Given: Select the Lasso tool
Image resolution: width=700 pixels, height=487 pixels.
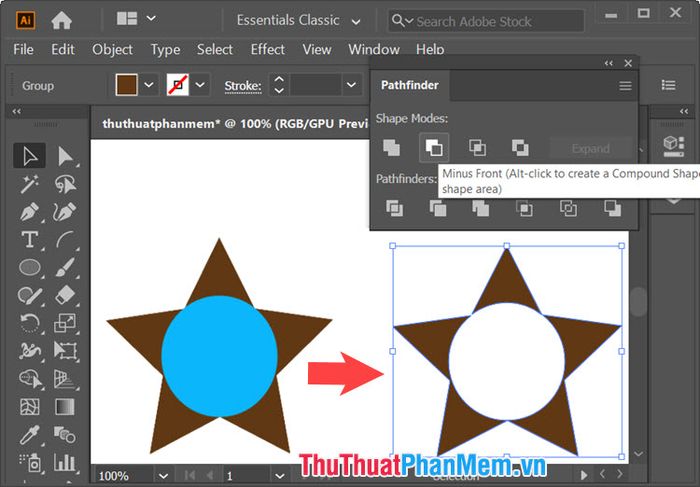Looking at the screenshot, I should tap(65, 184).
